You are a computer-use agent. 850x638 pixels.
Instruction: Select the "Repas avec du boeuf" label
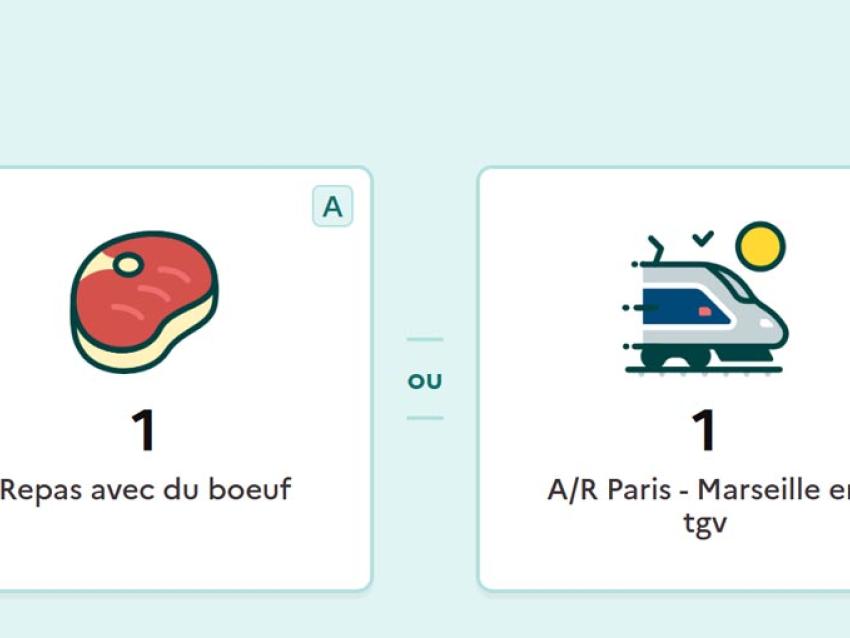[146, 490]
